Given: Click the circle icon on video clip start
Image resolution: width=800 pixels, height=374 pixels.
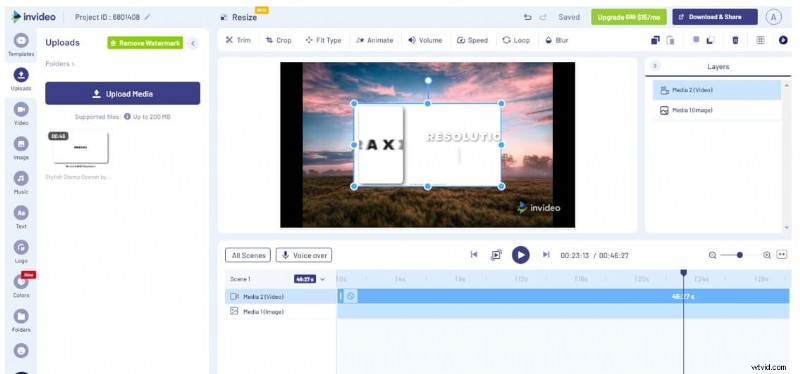Looking at the screenshot, I should pos(351,296).
